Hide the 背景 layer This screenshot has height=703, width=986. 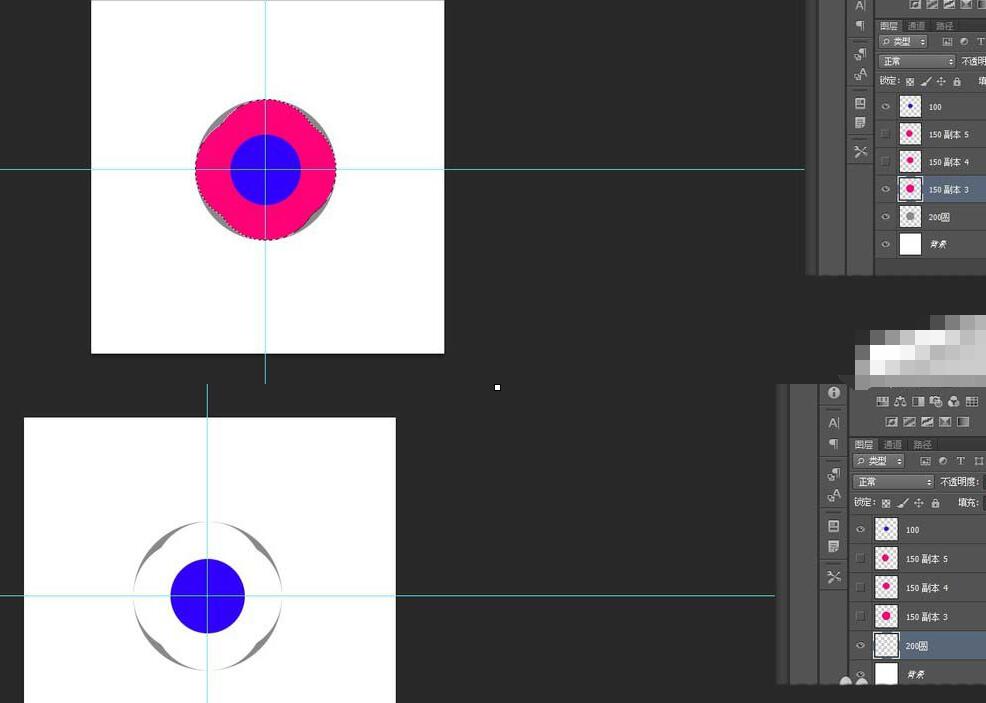pos(860,674)
